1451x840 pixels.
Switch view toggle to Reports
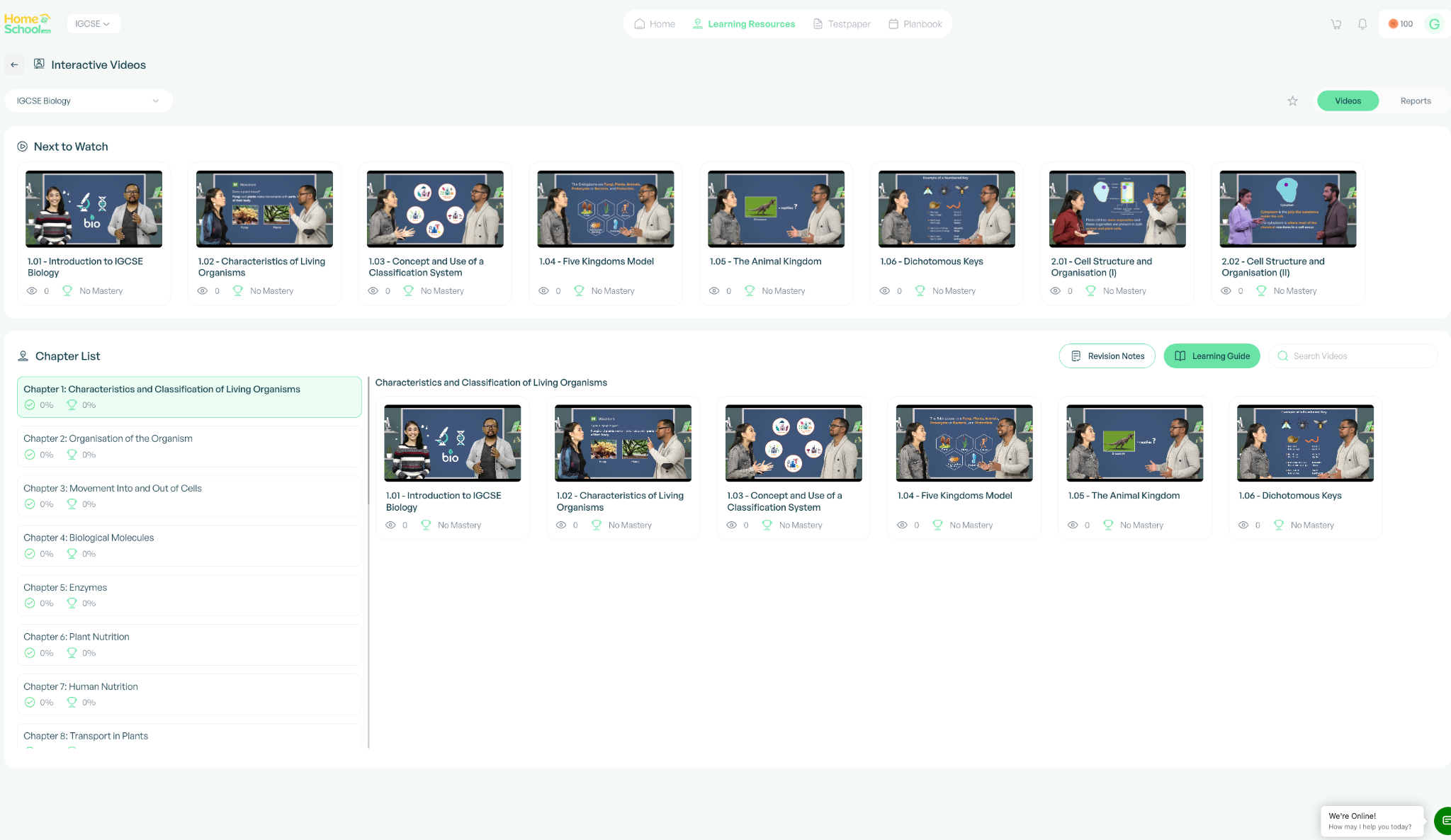[x=1415, y=101]
